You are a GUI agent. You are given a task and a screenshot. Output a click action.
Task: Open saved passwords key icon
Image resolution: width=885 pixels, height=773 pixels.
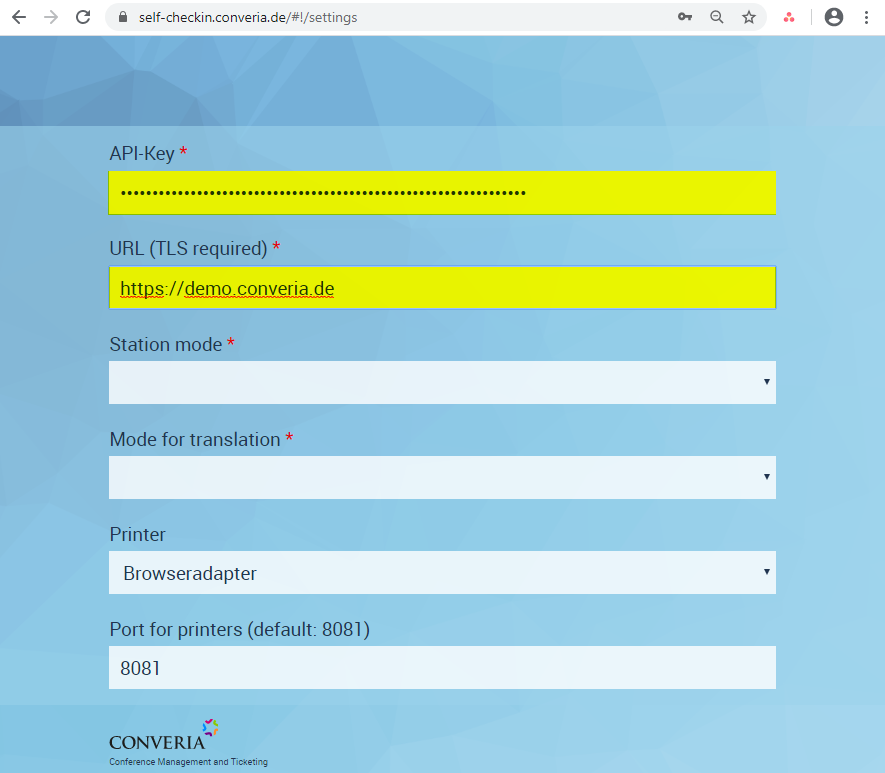coord(685,17)
